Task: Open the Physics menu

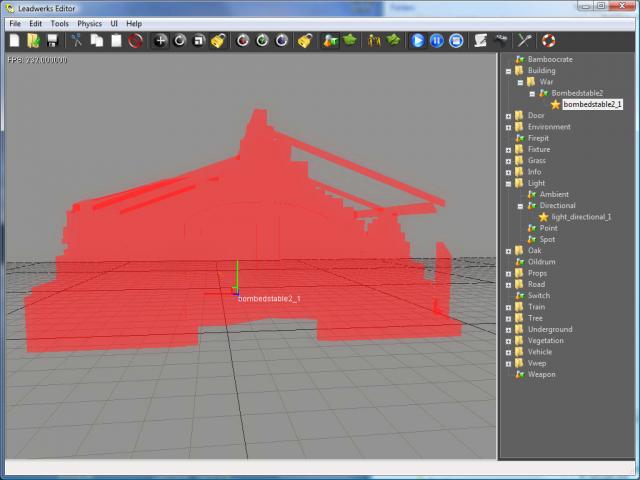Action: pyautogui.click(x=90, y=23)
